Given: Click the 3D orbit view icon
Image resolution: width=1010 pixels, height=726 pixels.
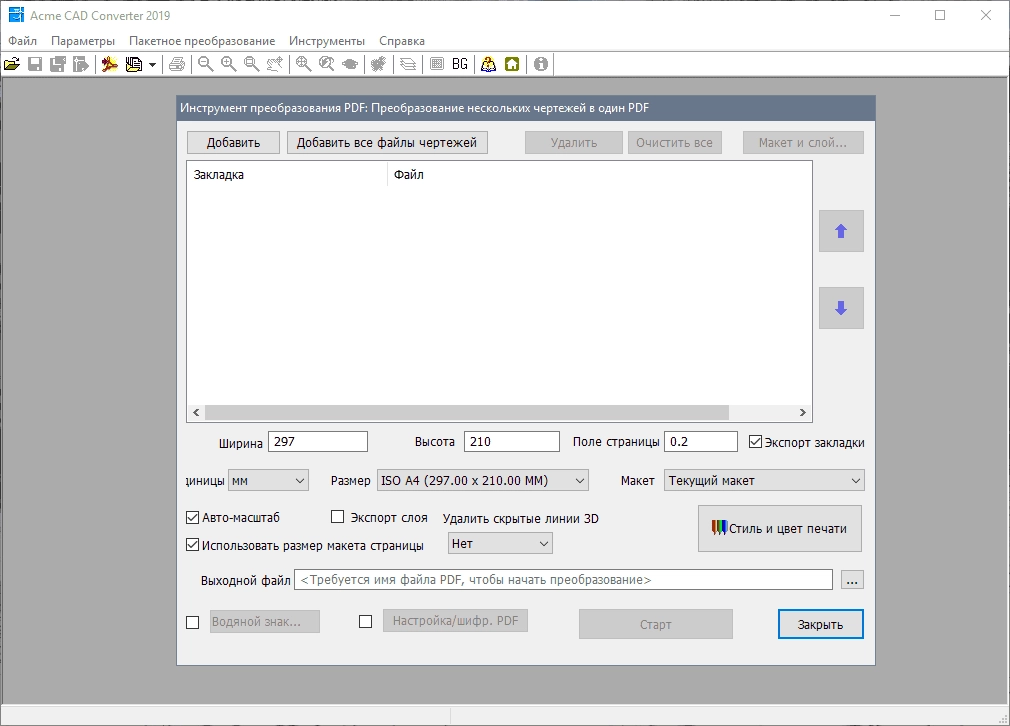Looking at the screenshot, I should tap(350, 64).
